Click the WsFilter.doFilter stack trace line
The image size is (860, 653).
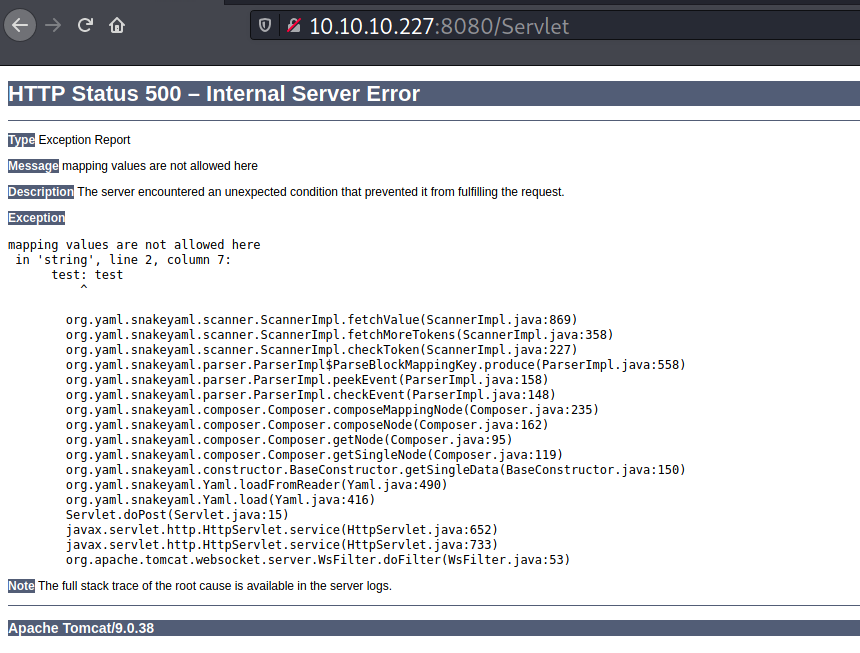[317, 560]
